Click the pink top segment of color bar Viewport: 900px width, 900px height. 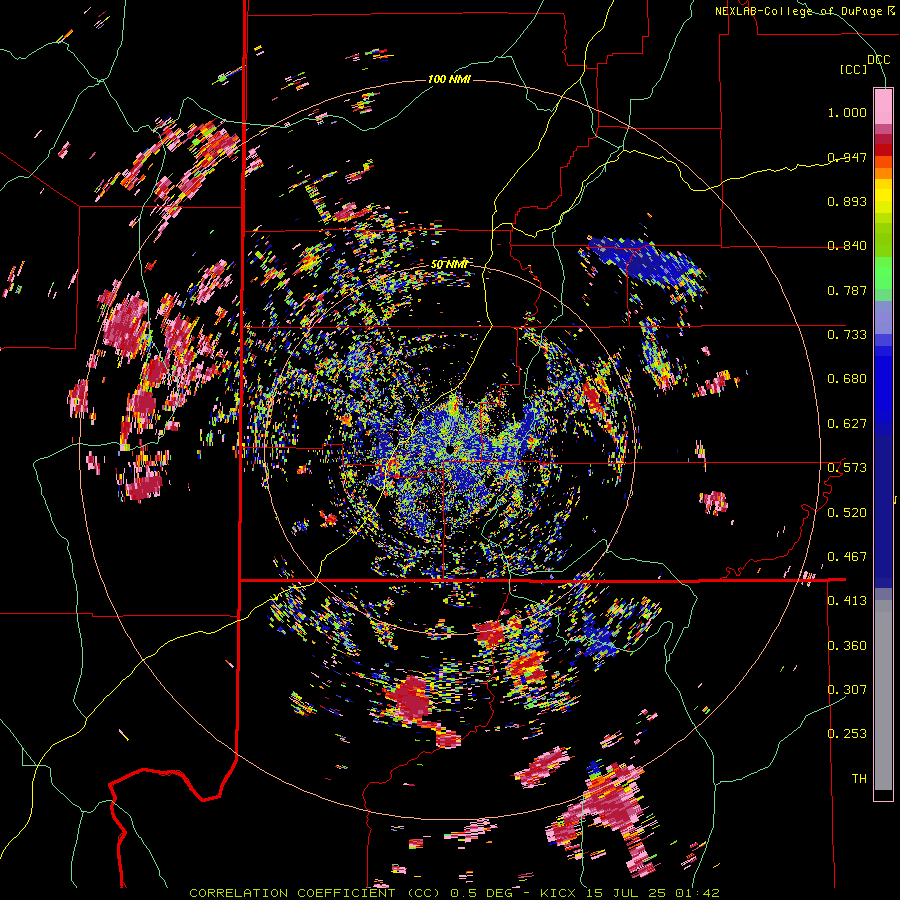(x=883, y=106)
